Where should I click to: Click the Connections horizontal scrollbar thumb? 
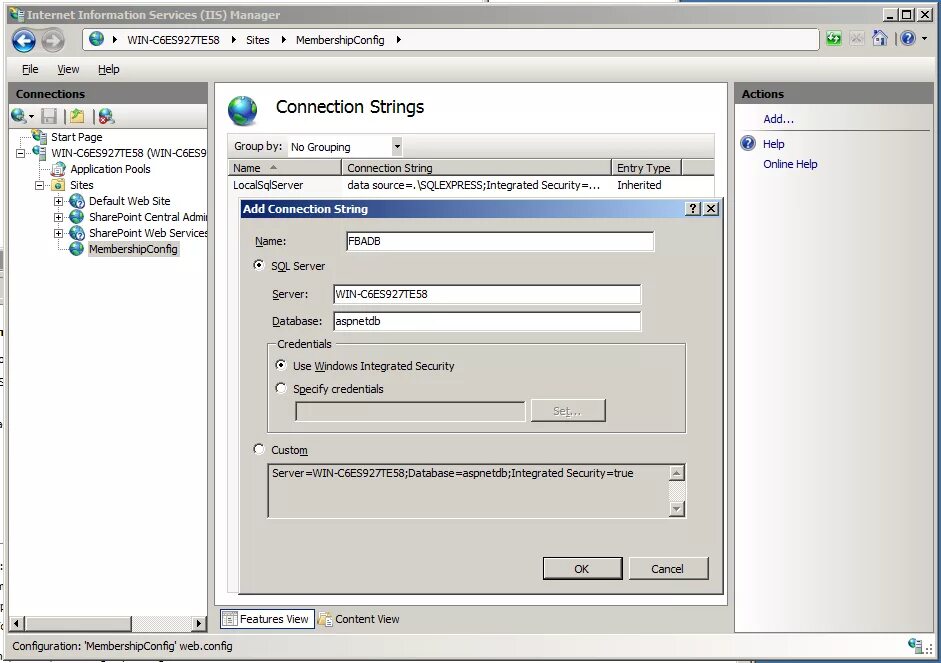click(x=79, y=623)
